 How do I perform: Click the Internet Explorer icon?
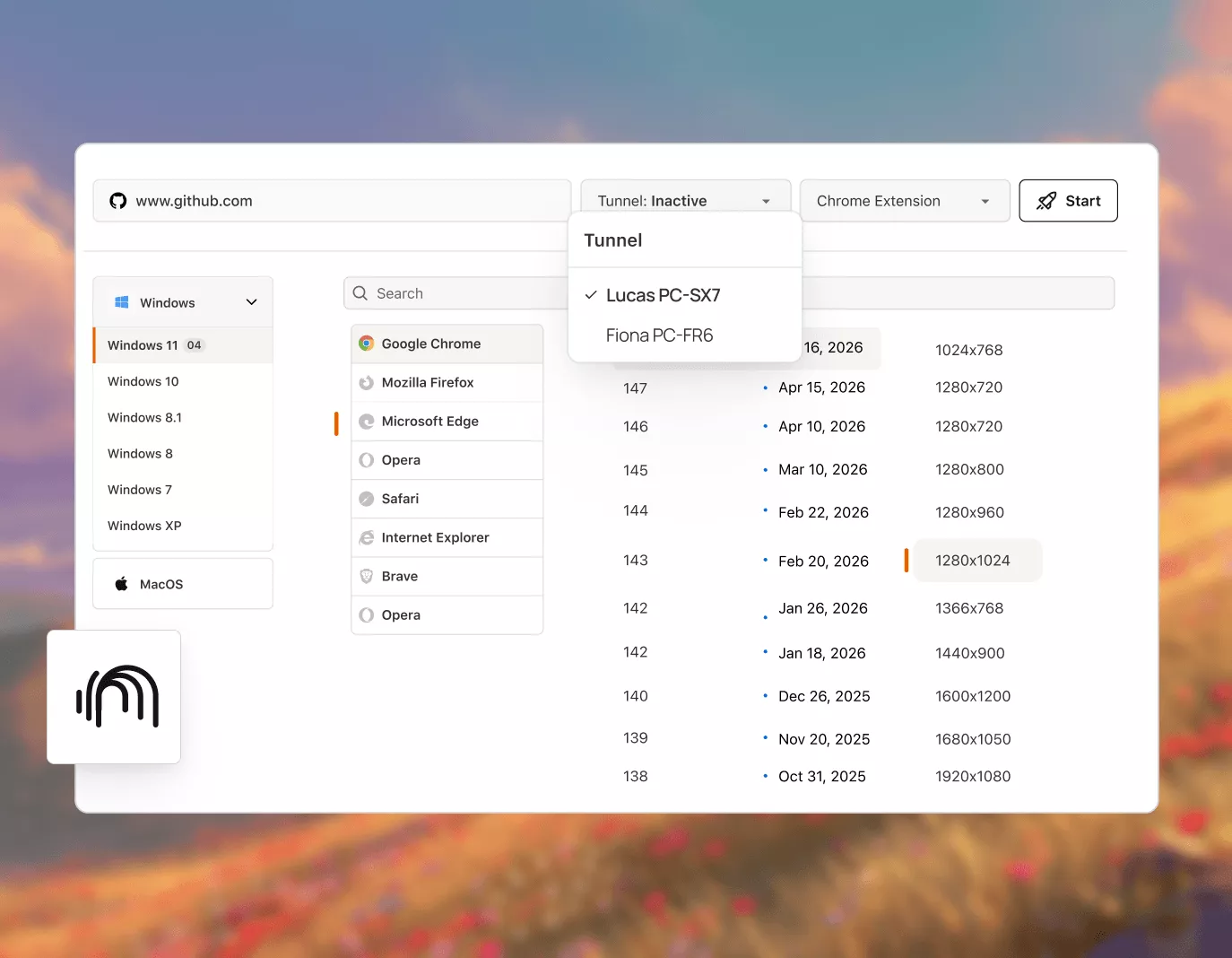tap(367, 537)
